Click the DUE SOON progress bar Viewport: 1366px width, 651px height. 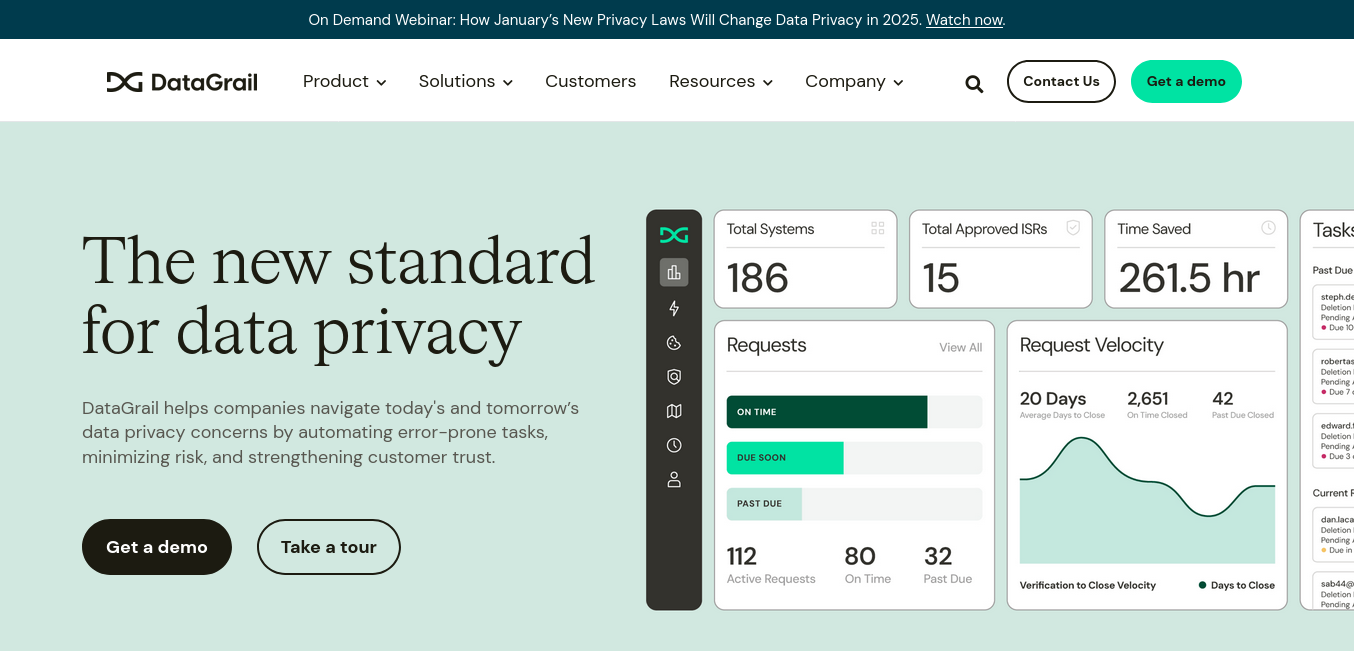(855, 458)
